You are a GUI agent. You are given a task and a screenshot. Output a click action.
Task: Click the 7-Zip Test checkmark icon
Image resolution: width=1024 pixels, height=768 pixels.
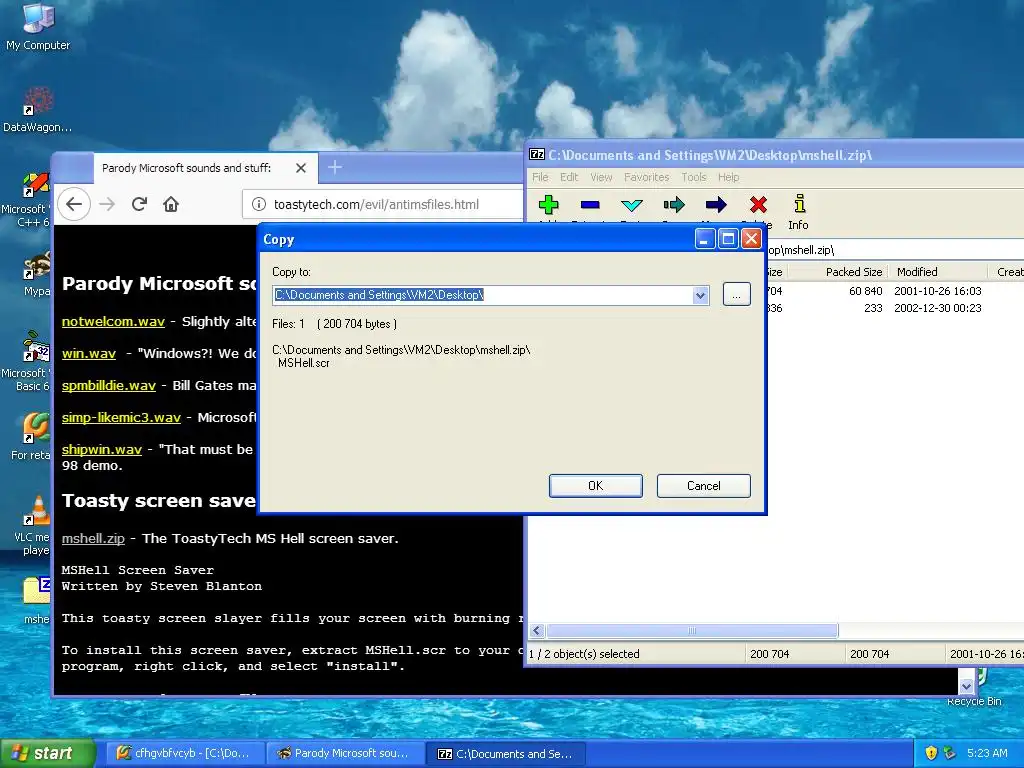point(632,205)
